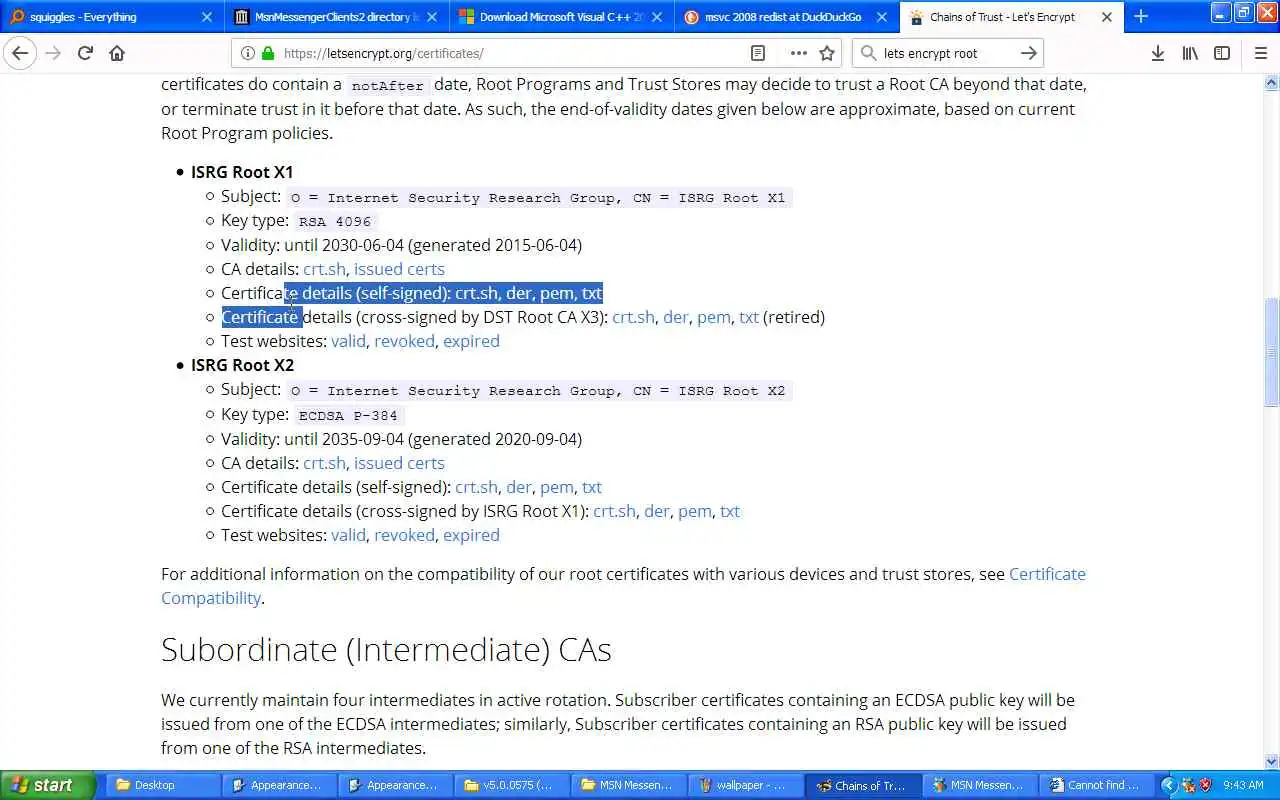Close the Download Microsoft Visual C++ tab
The width and height of the screenshot is (1280, 800).
coord(657,17)
